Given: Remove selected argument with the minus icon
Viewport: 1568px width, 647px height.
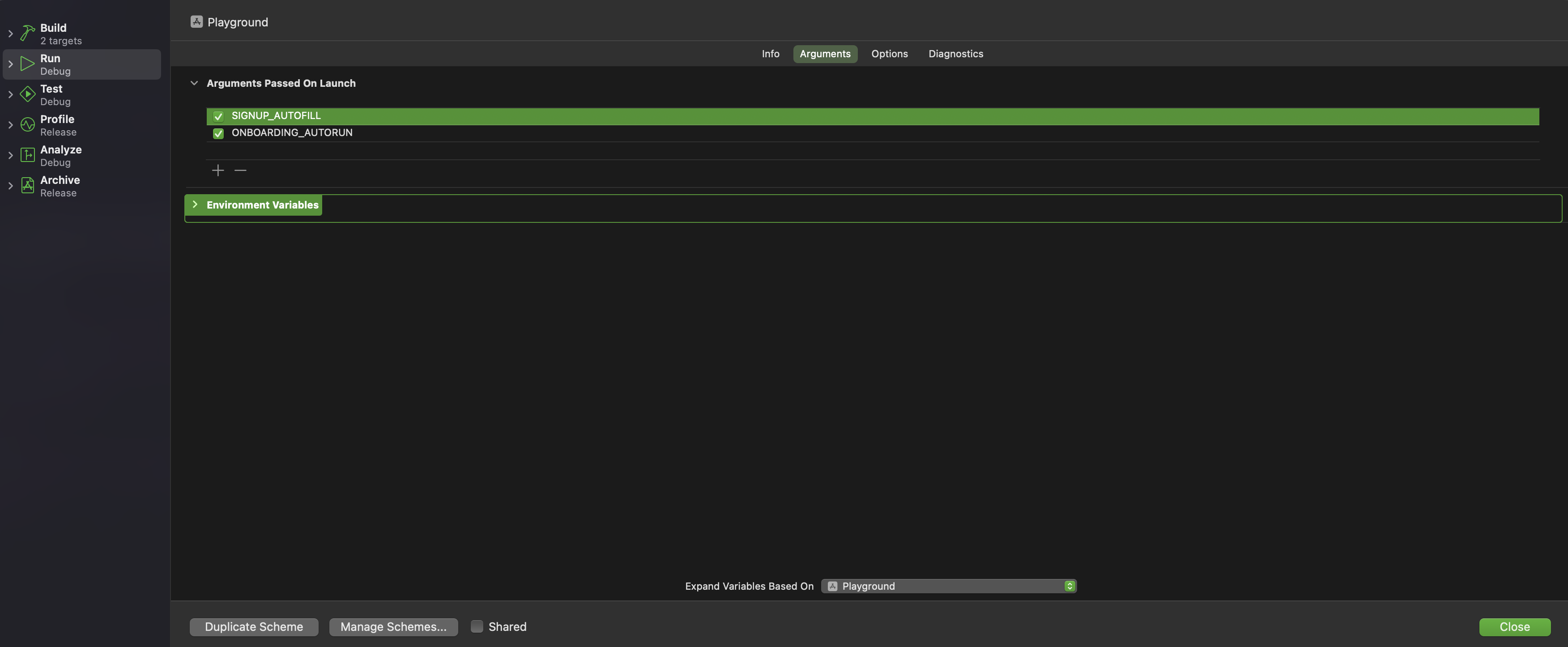Looking at the screenshot, I should (240, 170).
